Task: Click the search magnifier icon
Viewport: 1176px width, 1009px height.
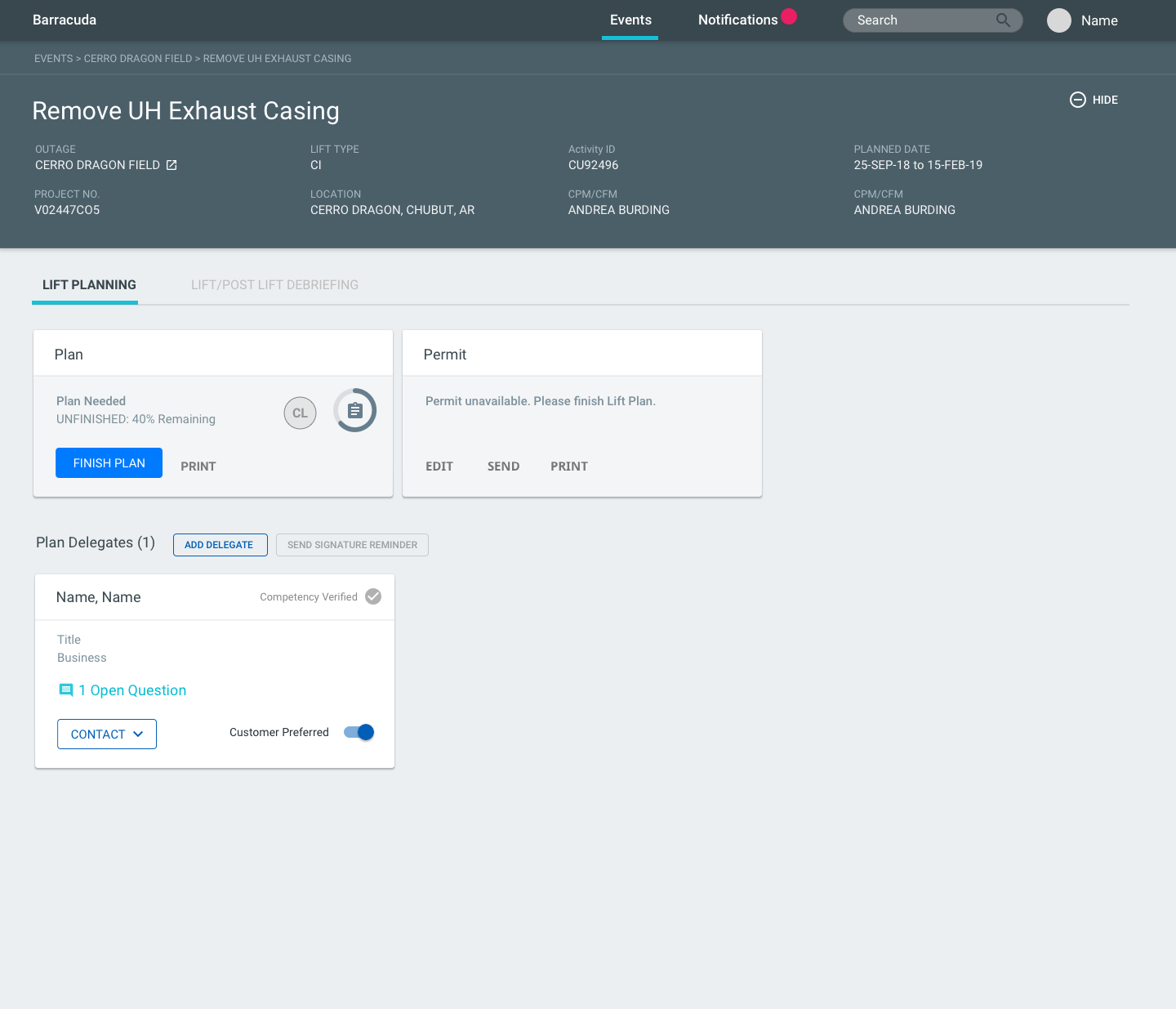Action: point(1003,20)
